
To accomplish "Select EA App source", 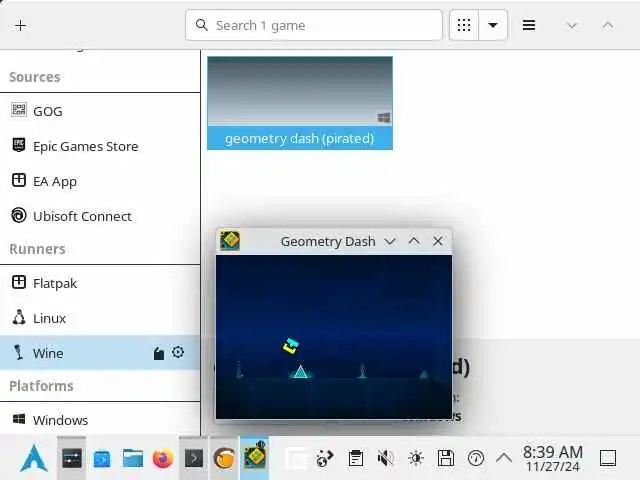I will point(100,181).
